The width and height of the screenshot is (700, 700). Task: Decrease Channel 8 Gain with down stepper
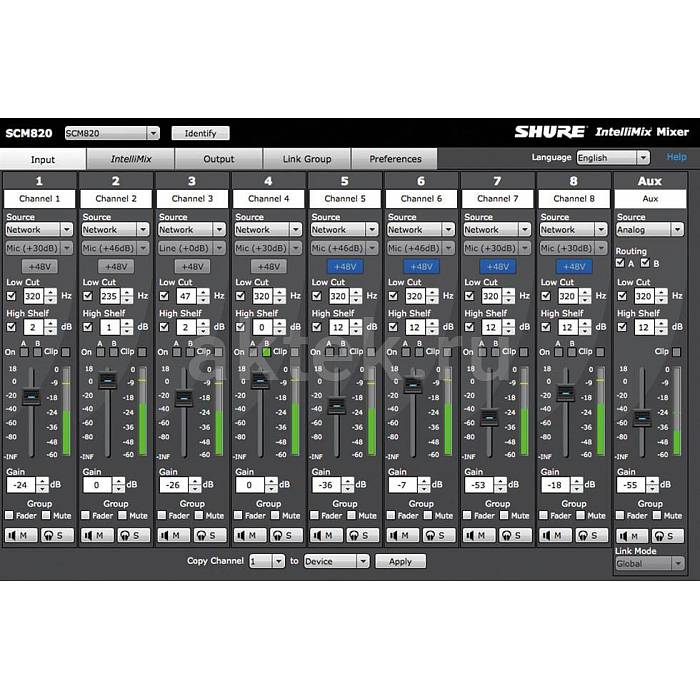(577, 489)
